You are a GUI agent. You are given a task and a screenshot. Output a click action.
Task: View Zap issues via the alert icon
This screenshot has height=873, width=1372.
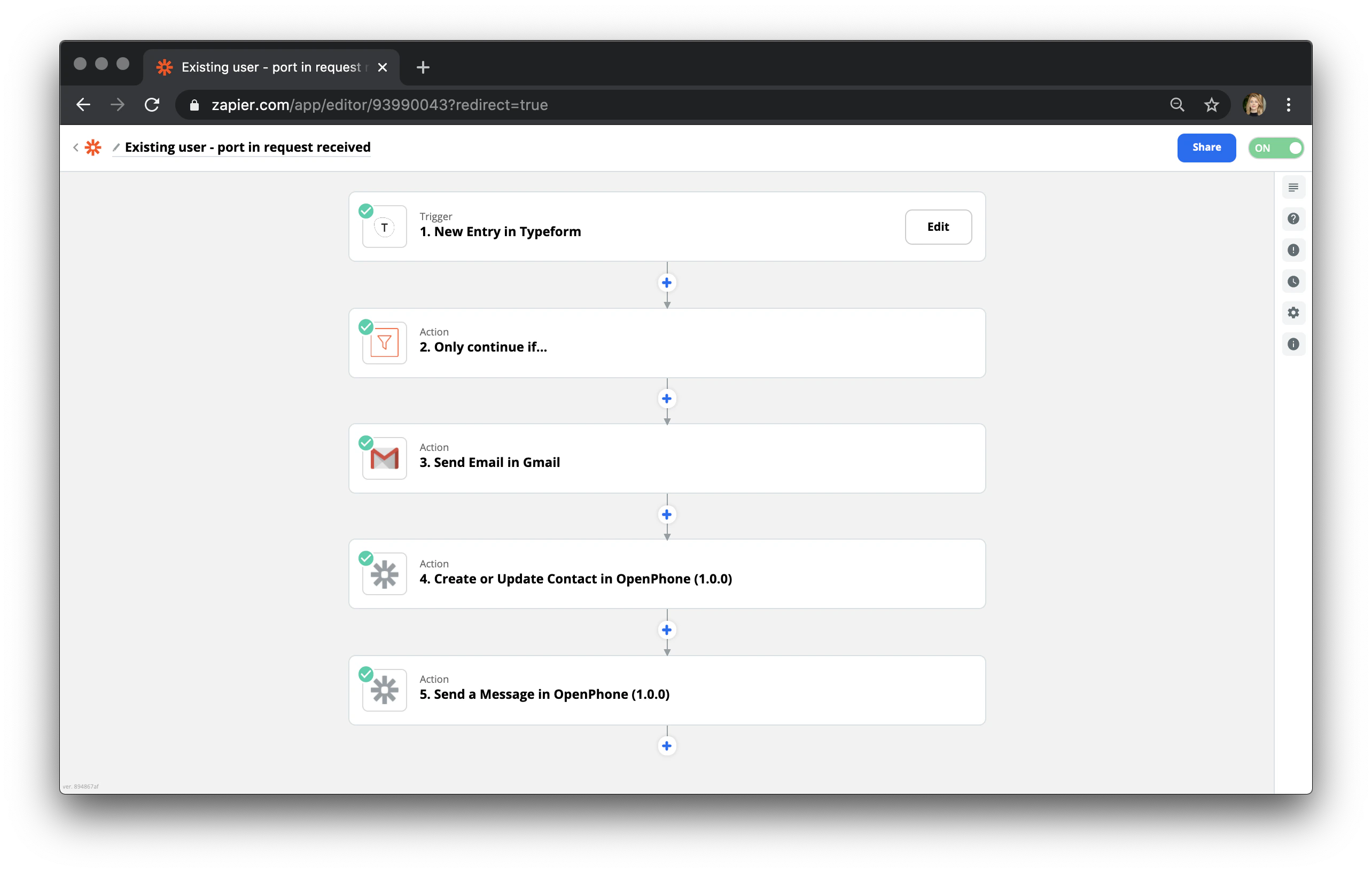1293,250
